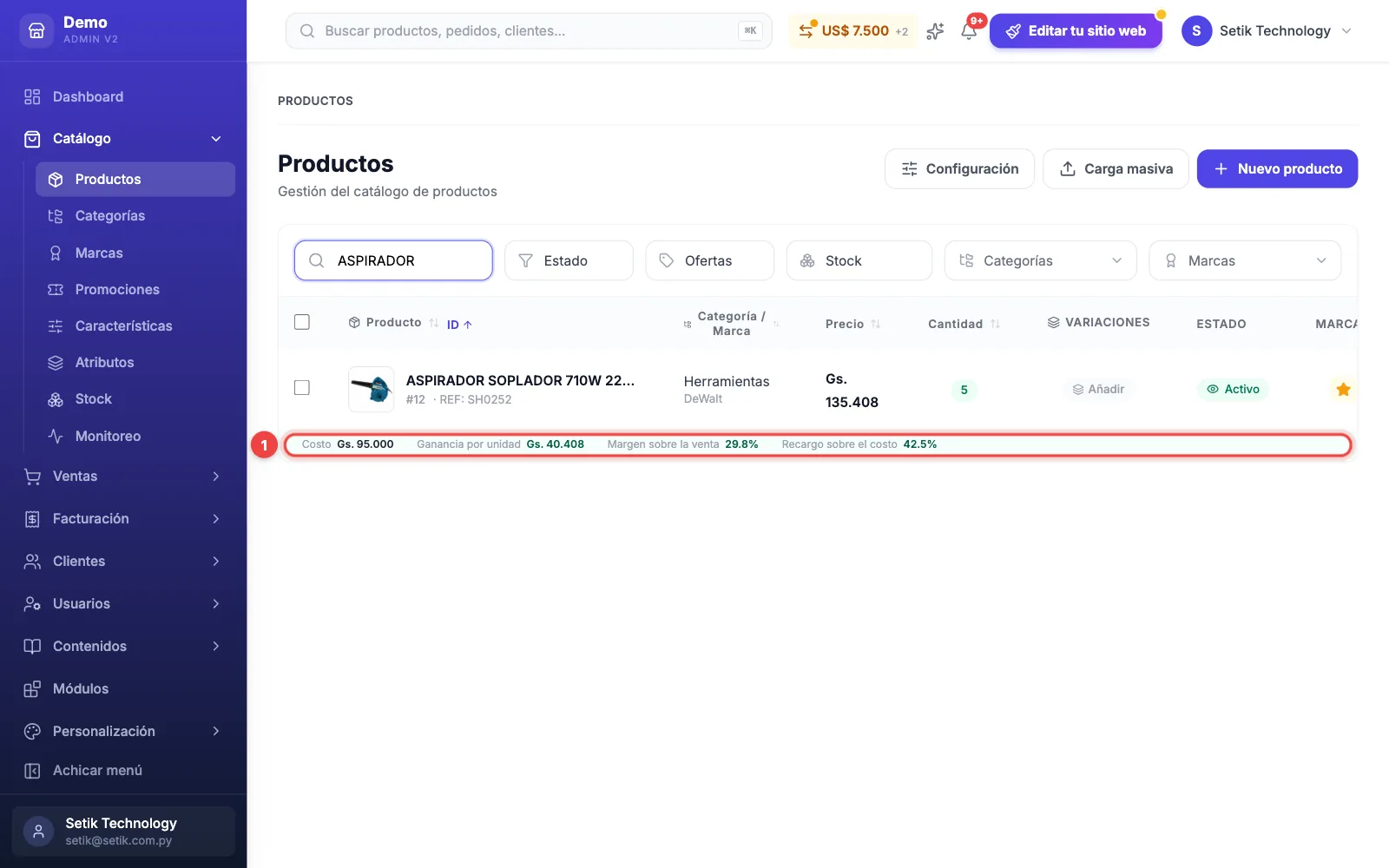The image size is (1389, 868).
Task: Open Categorías in the sidebar
Action: (x=135, y=216)
